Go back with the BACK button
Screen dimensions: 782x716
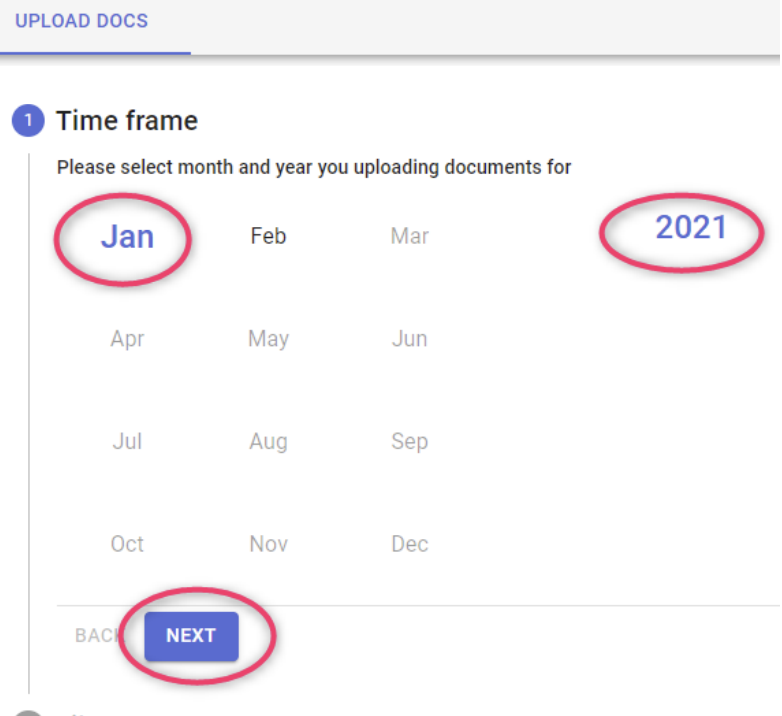tap(98, 636)
